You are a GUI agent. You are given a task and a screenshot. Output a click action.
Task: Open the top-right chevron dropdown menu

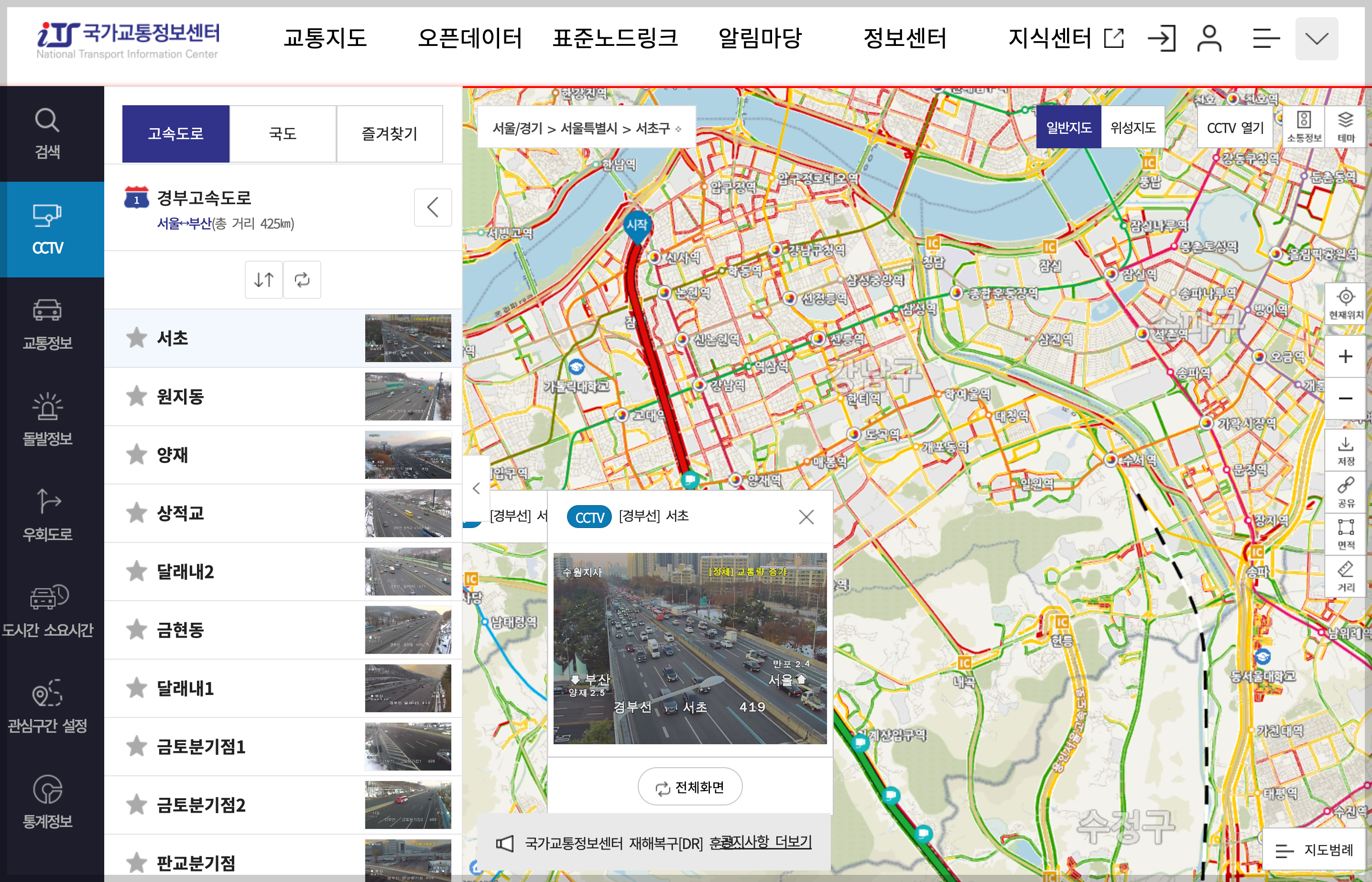1317,38
